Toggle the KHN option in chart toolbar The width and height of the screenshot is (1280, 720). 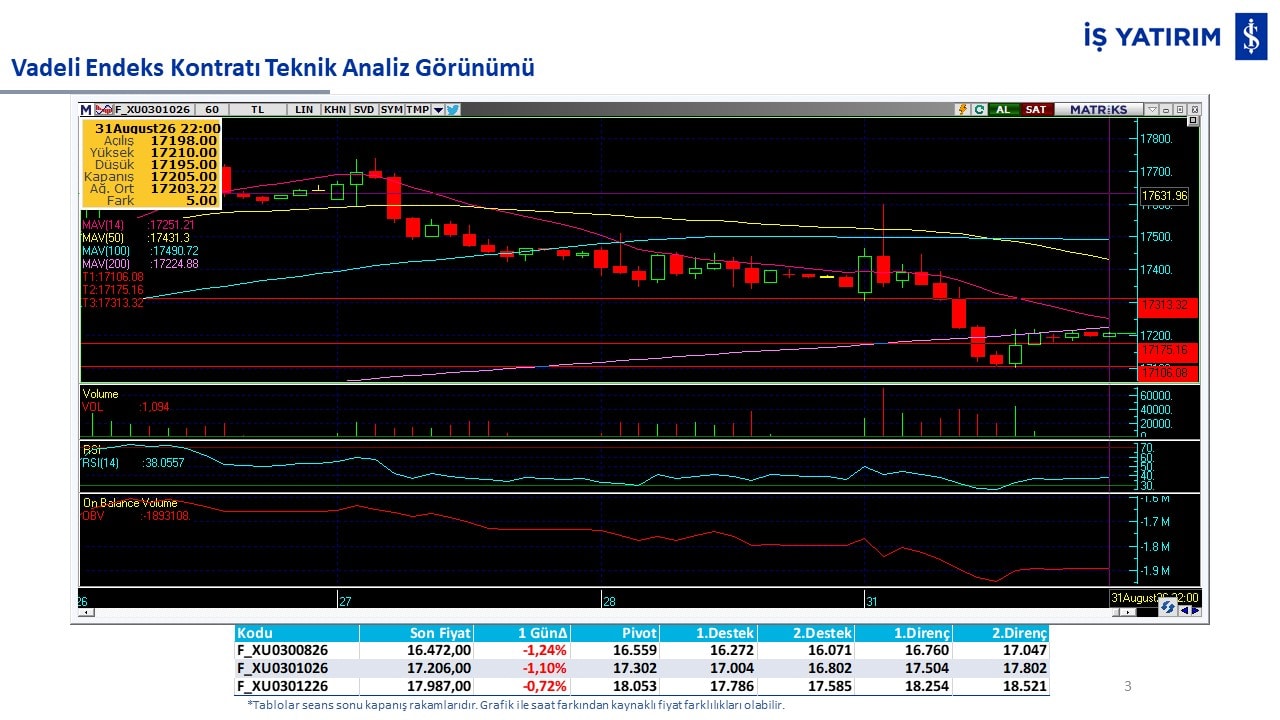(335, 110)
